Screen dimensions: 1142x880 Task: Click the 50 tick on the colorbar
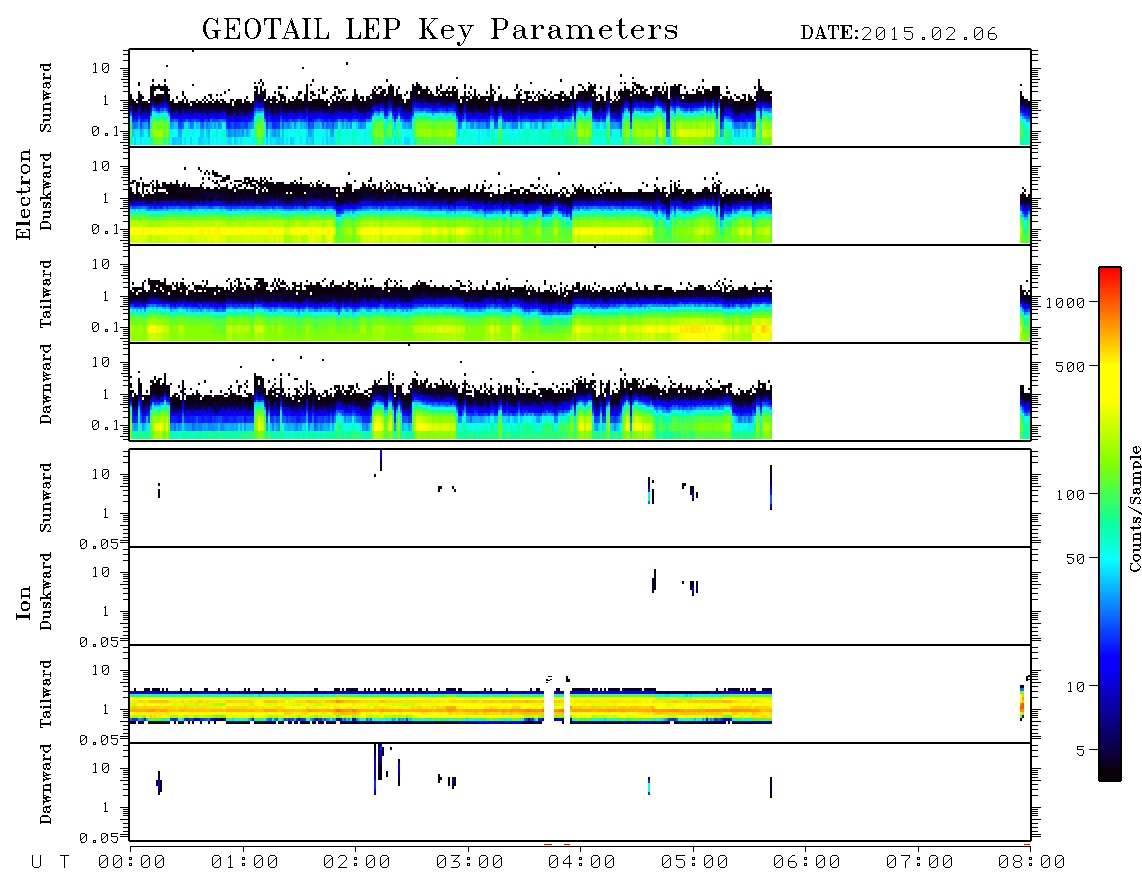(1075, 559)
